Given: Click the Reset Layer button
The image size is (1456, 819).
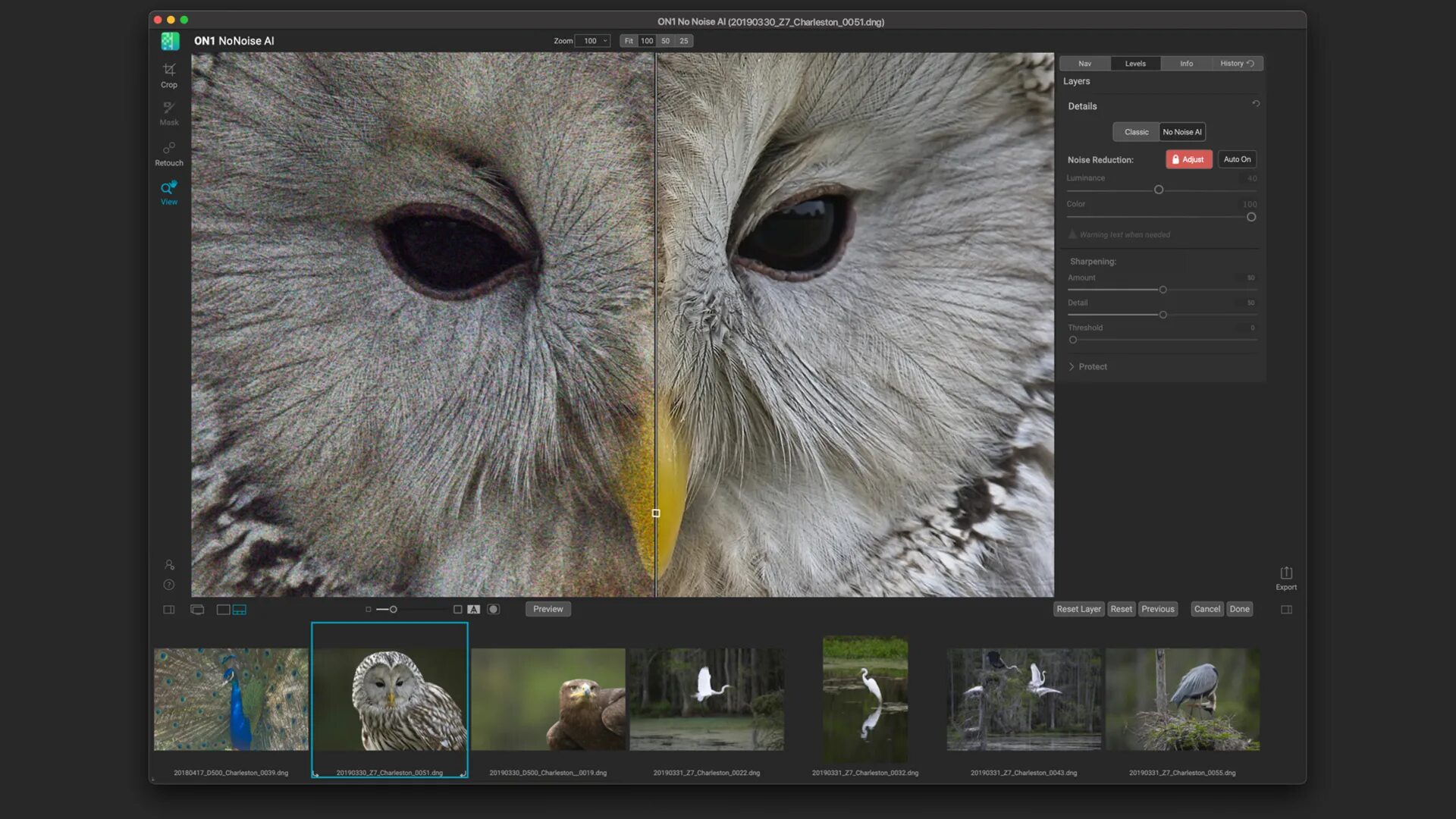Looking at the screenshot, I should coord(1078,609).
